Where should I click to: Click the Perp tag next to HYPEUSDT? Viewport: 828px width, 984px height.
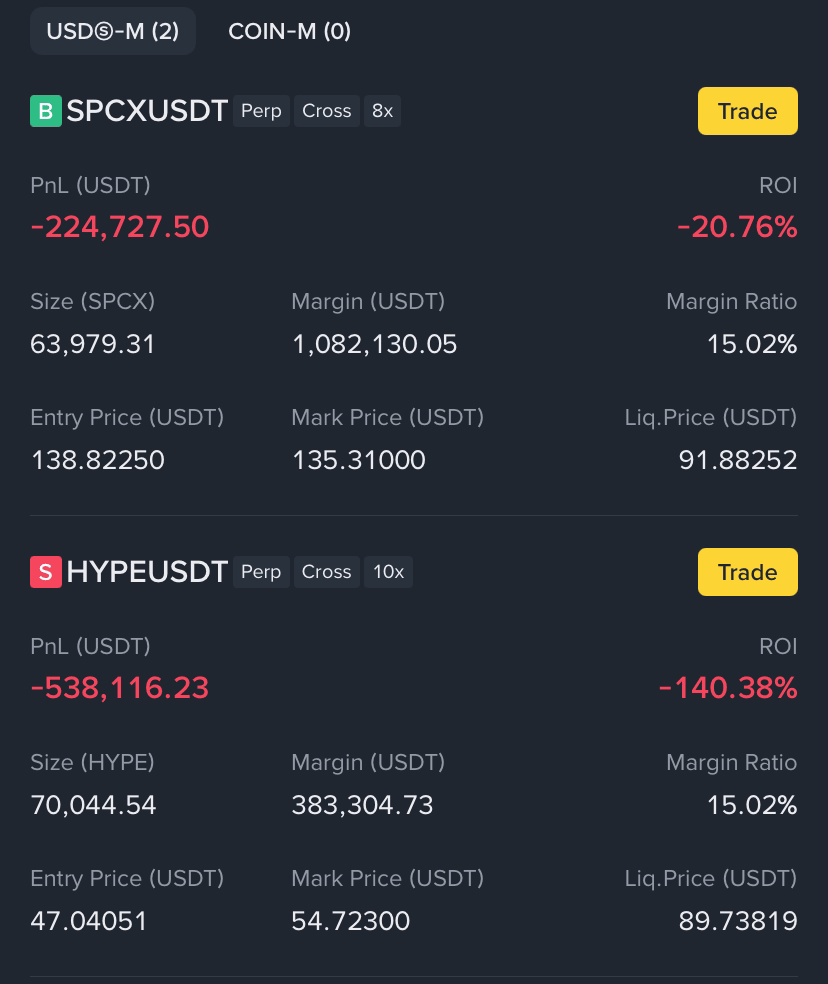[x=261, y=572]
